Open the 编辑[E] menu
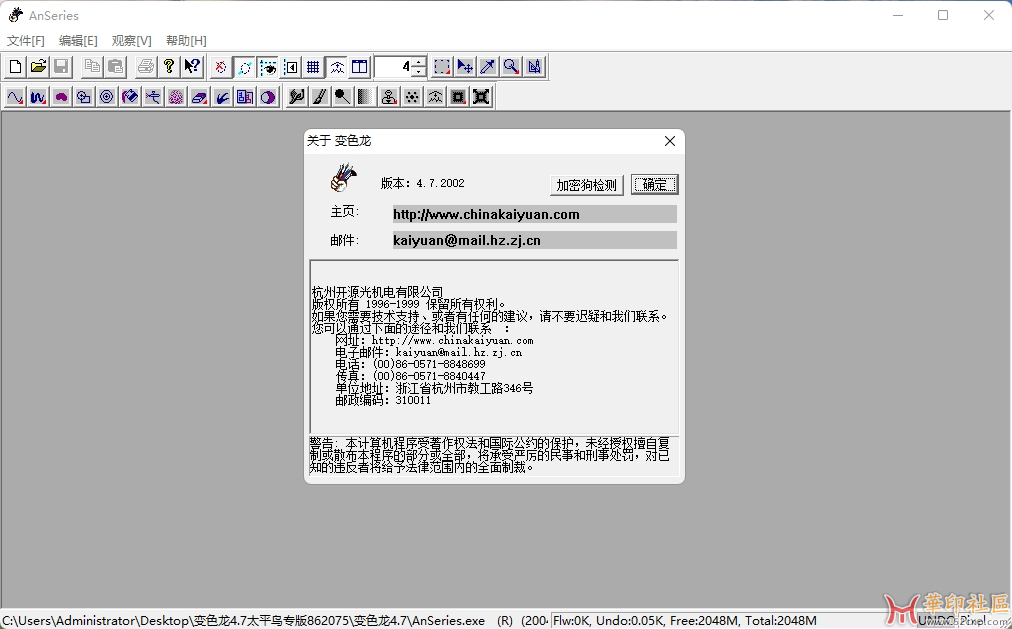Viewport: 1012px width, 629px height. pos(78,41)
